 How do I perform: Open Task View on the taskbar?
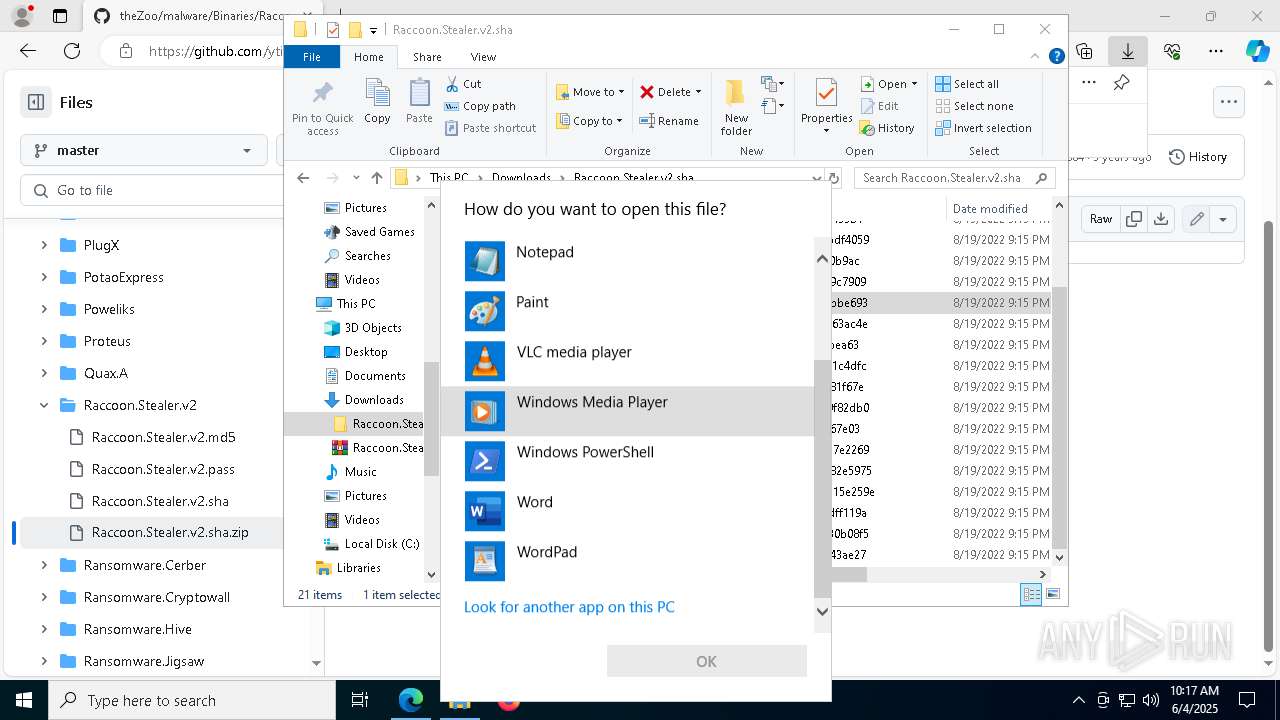pyautogui.click(x=360, y=701)
